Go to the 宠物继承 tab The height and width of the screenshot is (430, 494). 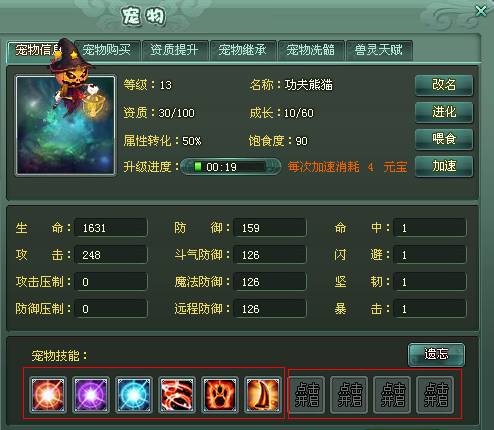tap(243, 50)
